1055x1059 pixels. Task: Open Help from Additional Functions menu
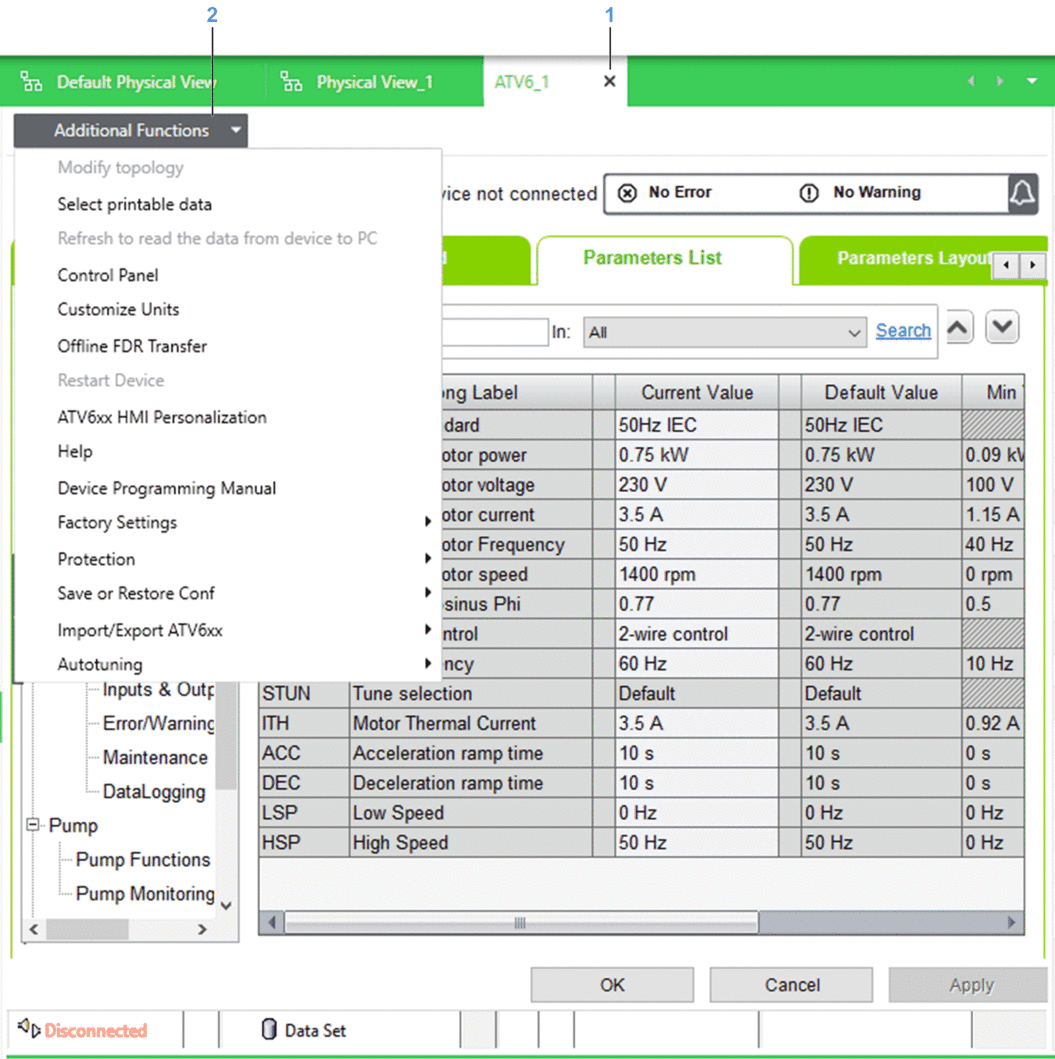coord(75,451)
